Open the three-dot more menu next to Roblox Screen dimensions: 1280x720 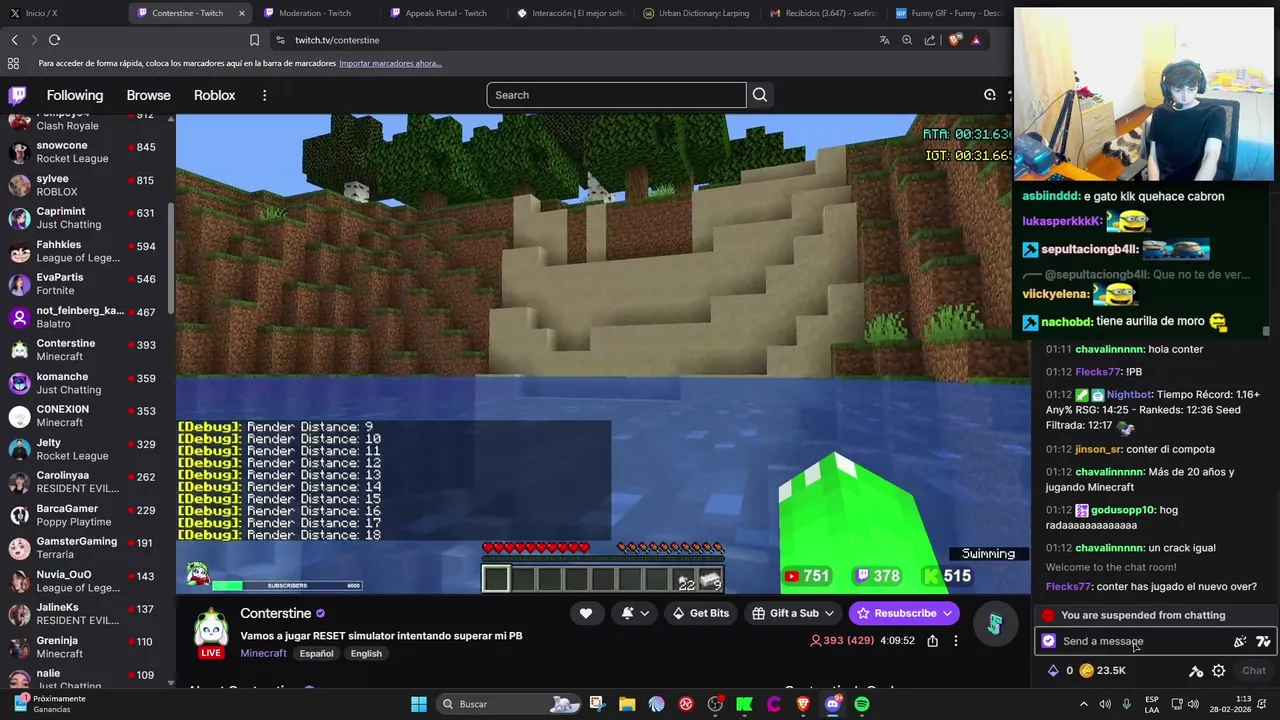pyautogui.click(x=264, y=95)
